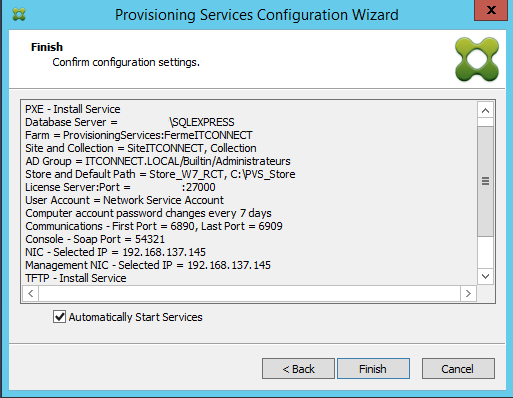The image size is (513, 398).
Task: Click the green Citrix logo in header
Action: click(477, 59)
